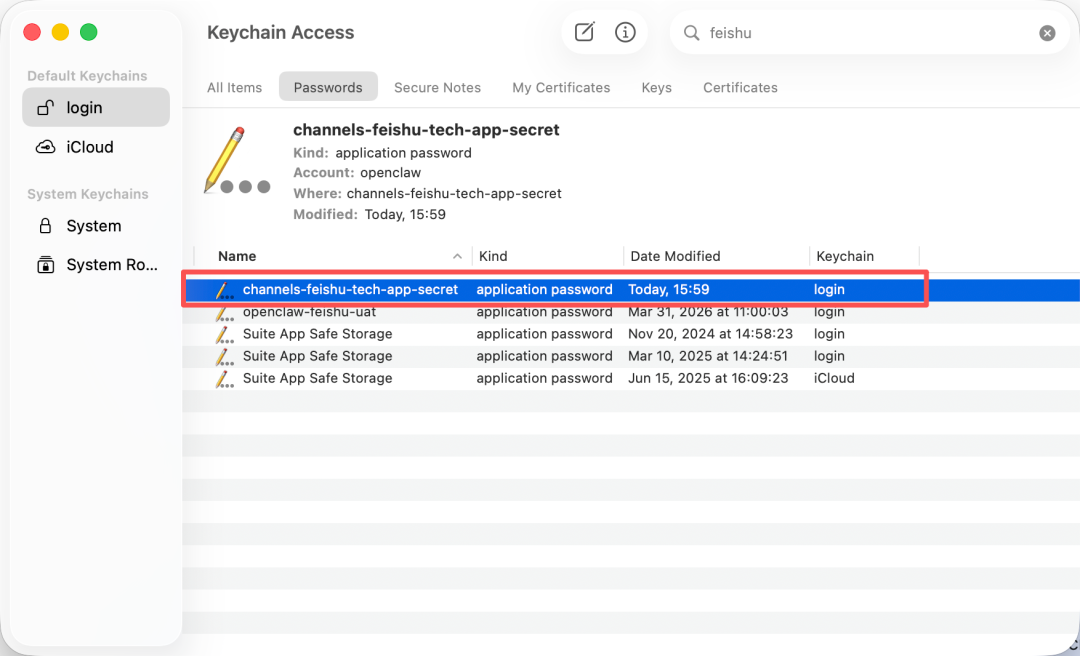Select the openclaw-feishu-uat password row
Viewport: 1080px width, 656px height.
pos(309,312)
